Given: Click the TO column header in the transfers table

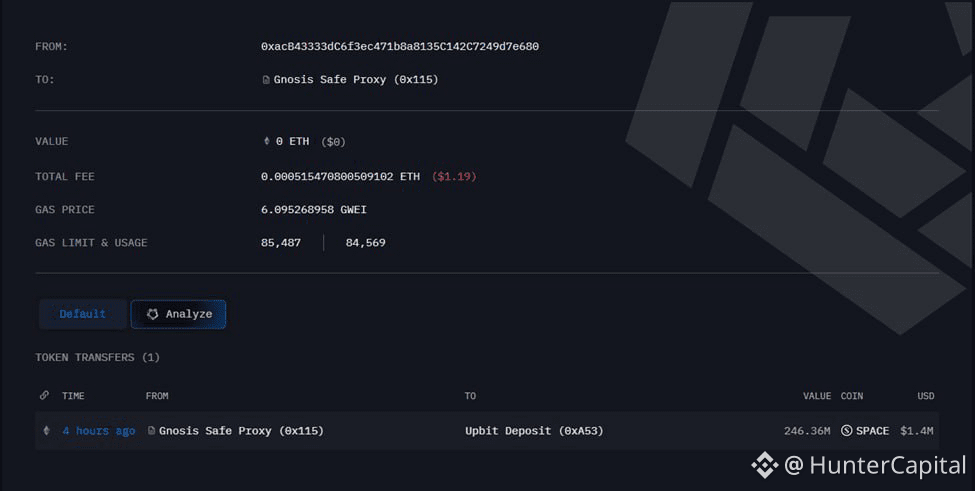Looking at the screenshot, I should click(x=470, y=396).
